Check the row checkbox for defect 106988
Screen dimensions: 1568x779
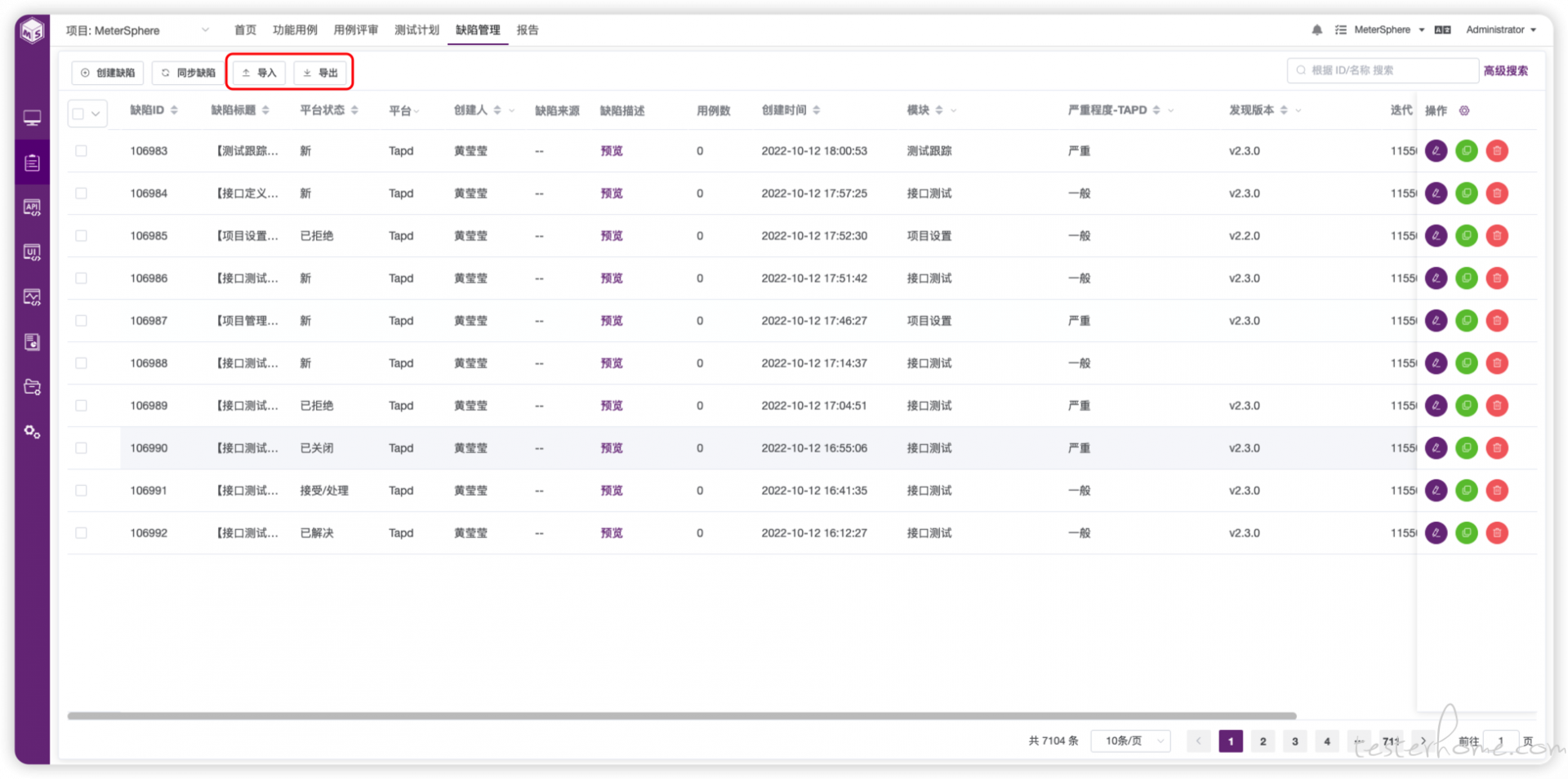81,363
